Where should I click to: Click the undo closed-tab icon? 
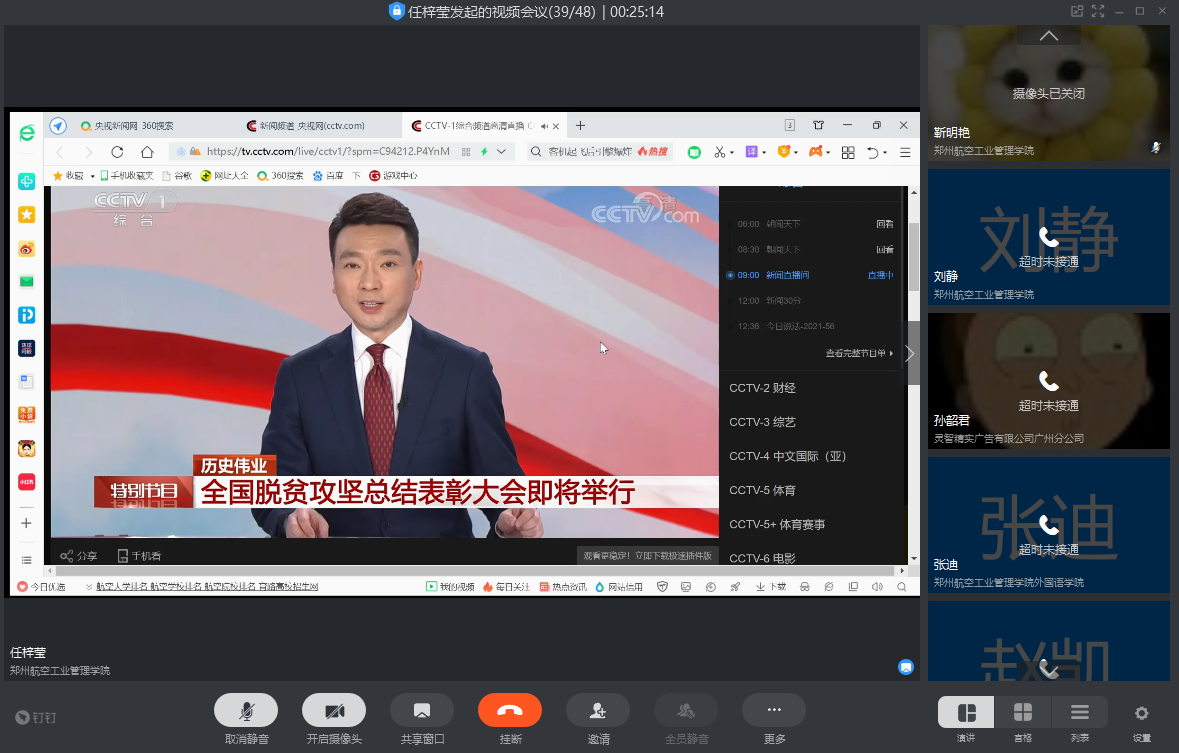[872, 152]
